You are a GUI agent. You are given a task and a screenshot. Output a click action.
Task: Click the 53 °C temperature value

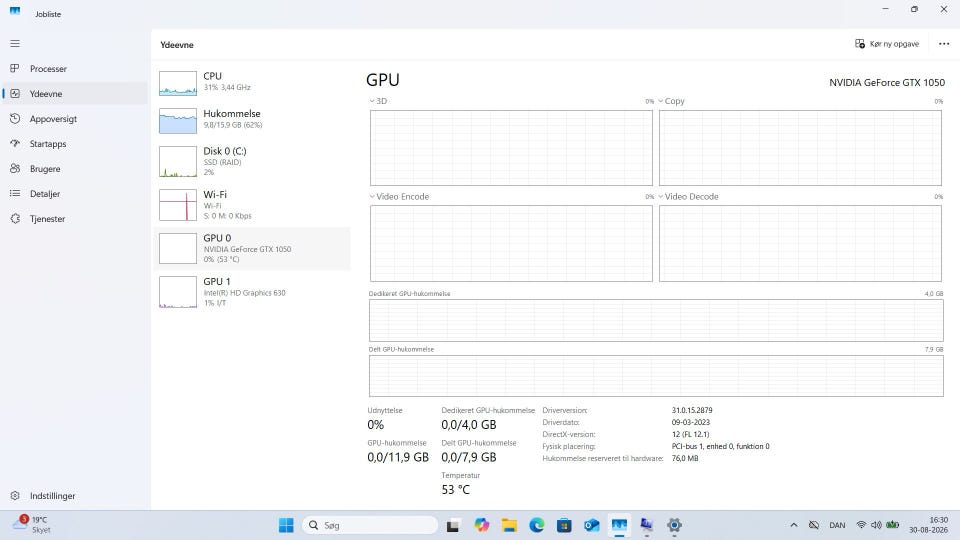pos(456,490)
